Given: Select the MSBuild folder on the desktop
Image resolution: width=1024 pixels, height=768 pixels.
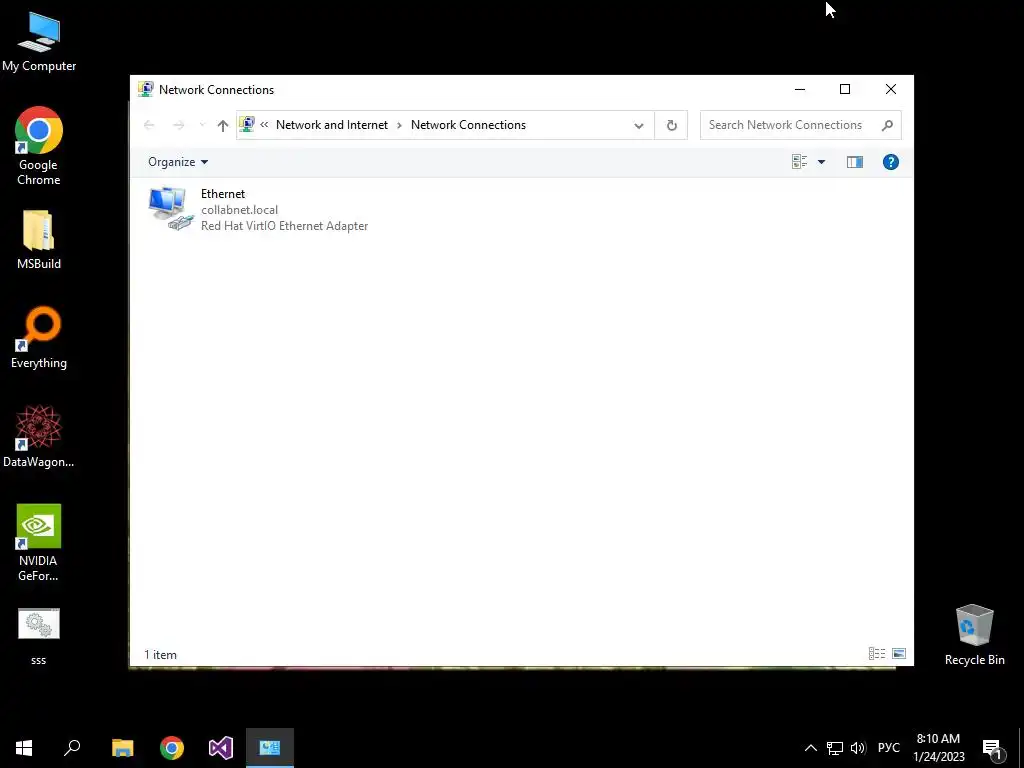Looking at the screenshot, I should [x=39, y=240].
